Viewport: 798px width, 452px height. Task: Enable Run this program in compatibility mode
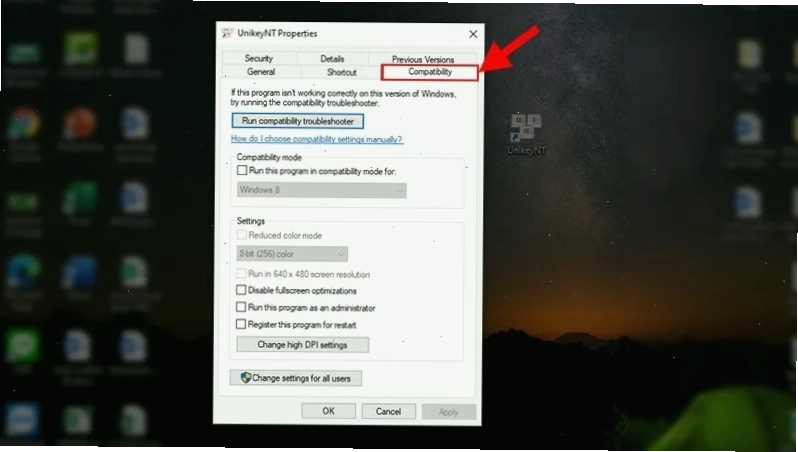pos(242,171)
